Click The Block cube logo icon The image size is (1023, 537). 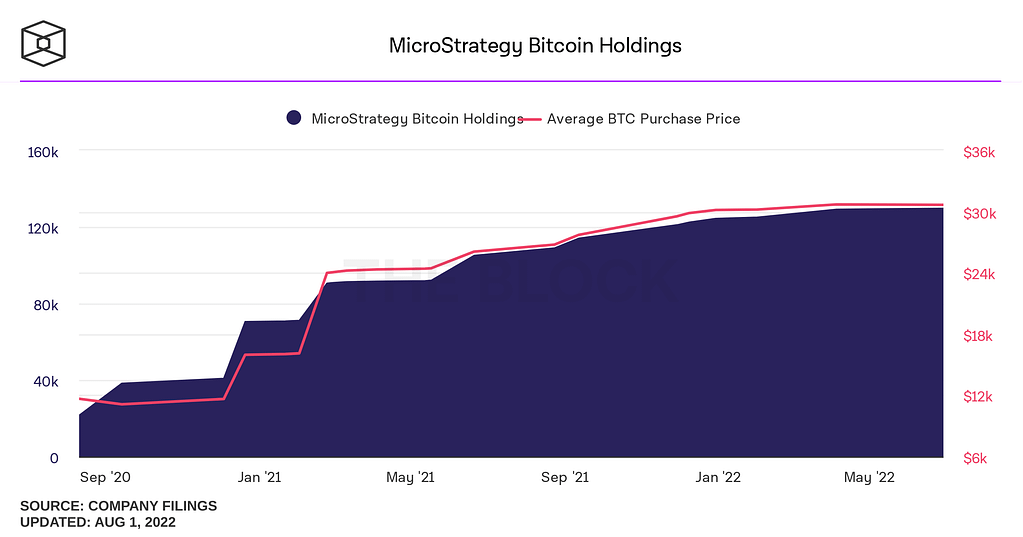[x=44, y=44]
